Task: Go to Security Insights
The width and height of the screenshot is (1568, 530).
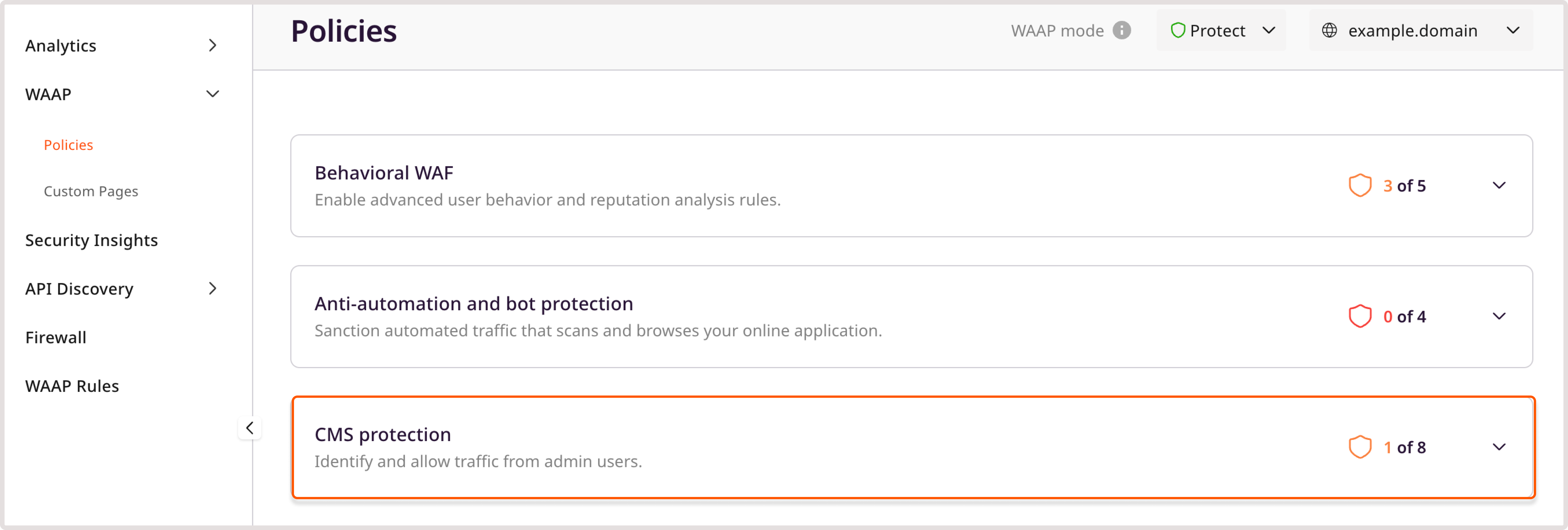Action: click(x=91, y=240)
